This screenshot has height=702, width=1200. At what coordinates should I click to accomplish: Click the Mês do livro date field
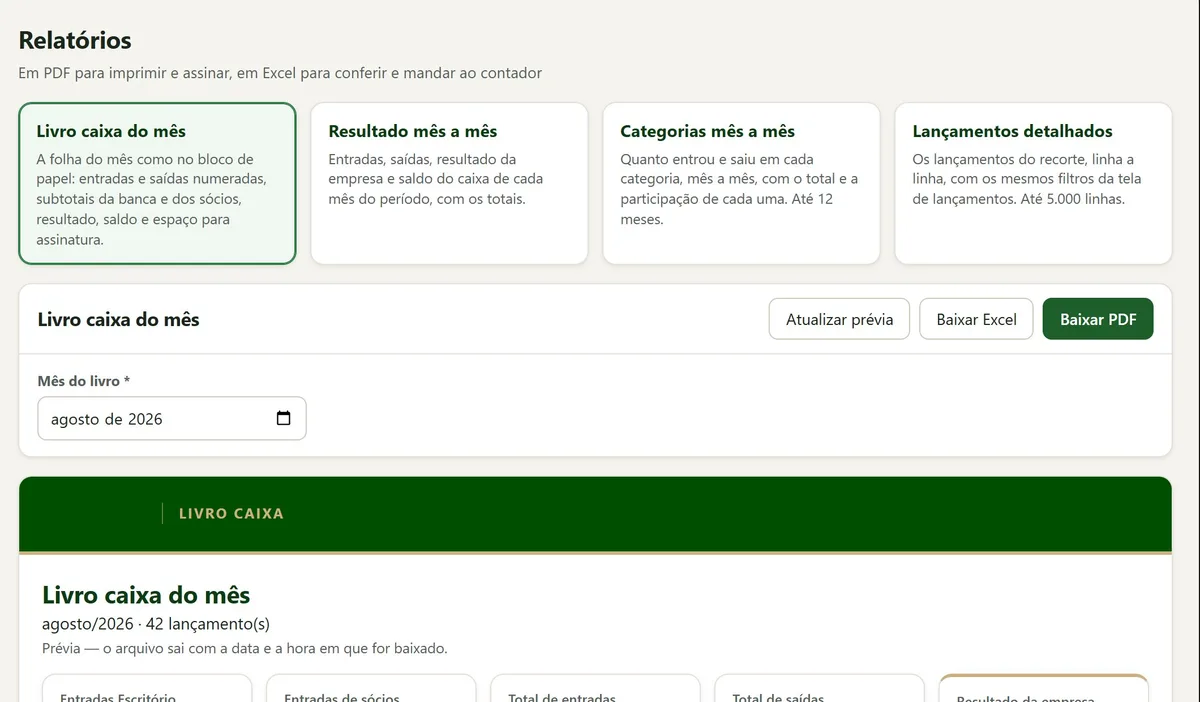[x=172, y=419]
